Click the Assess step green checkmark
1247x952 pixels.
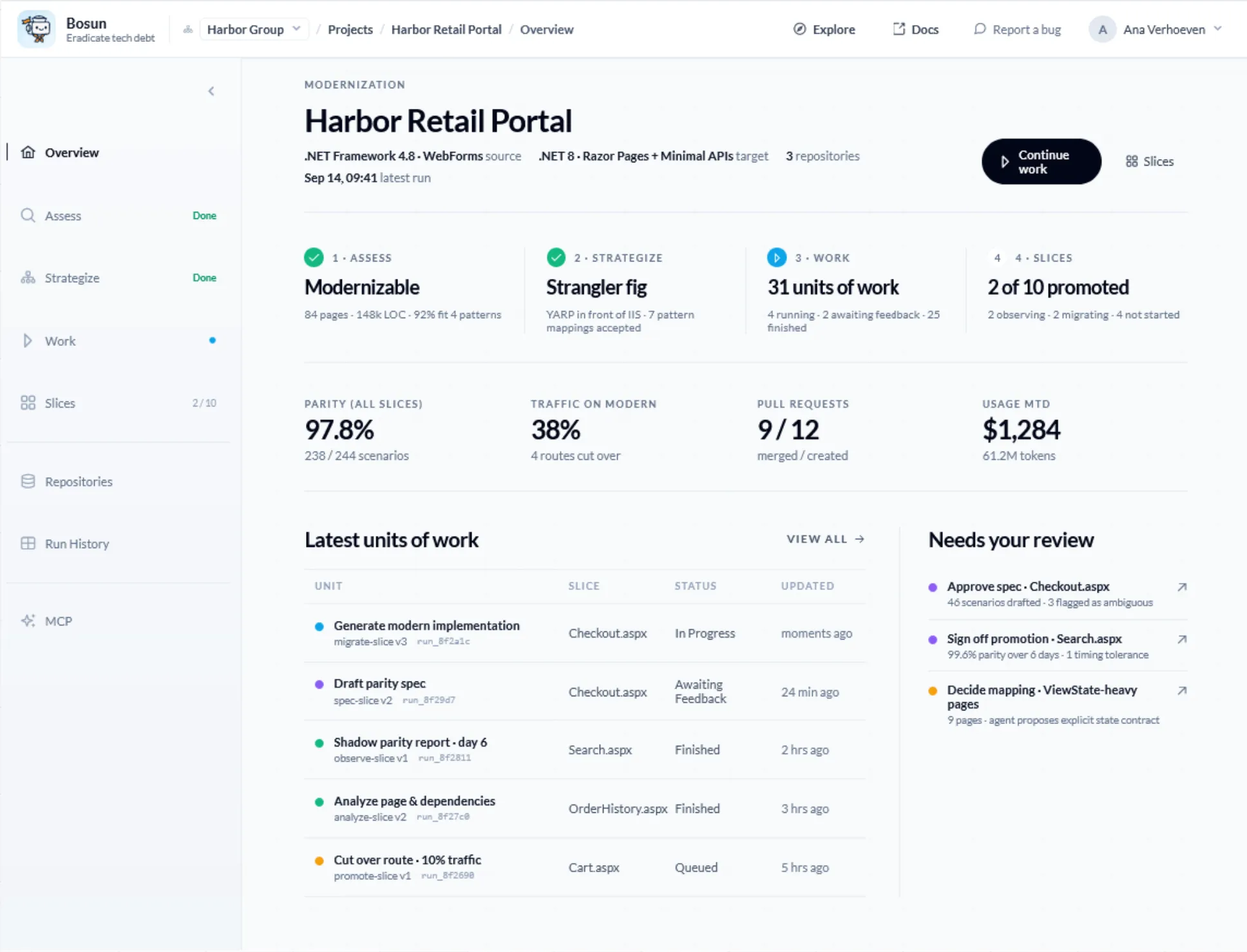click(314, 258)
